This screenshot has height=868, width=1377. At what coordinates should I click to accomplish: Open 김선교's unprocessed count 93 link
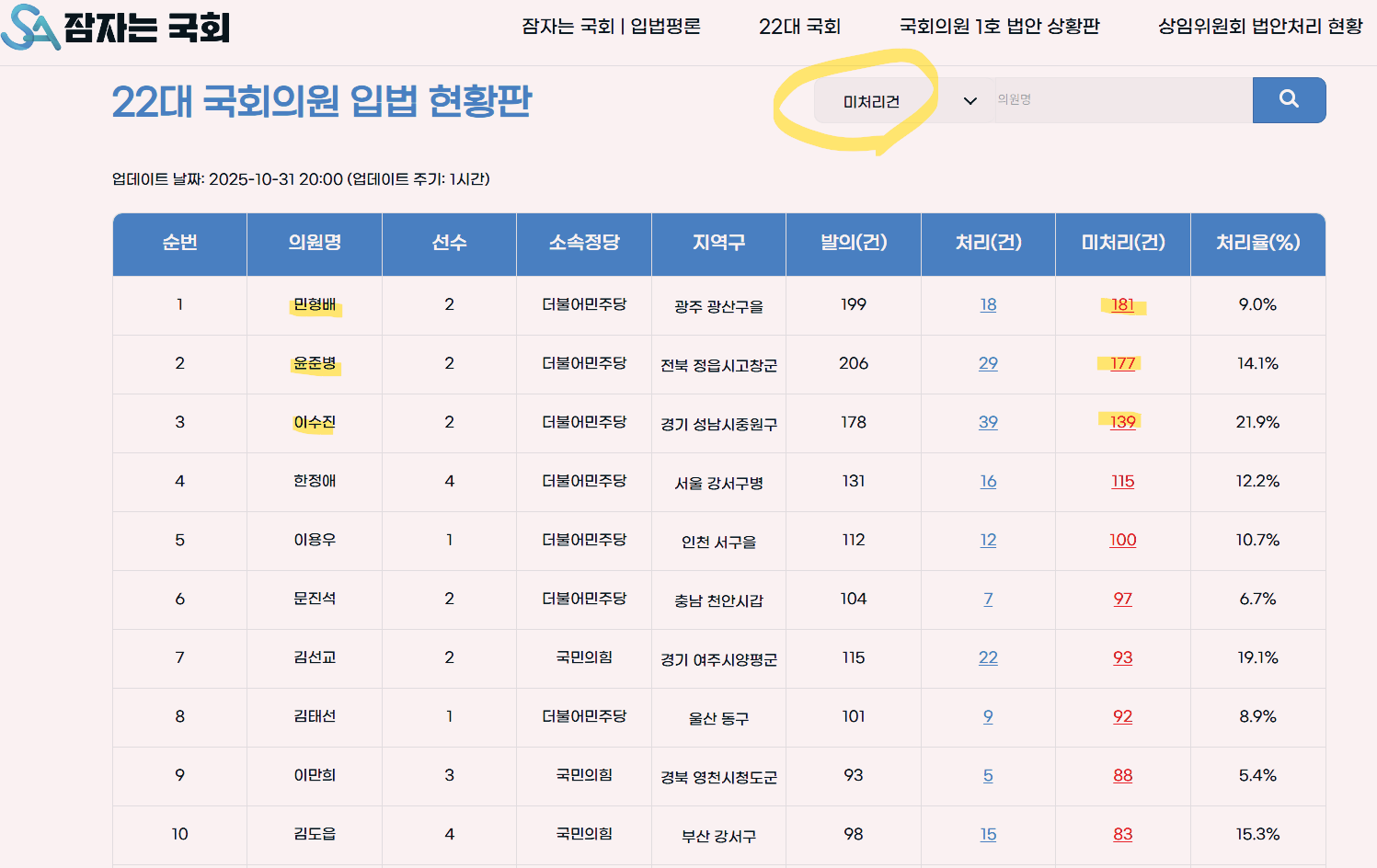tap(1122, 657)
